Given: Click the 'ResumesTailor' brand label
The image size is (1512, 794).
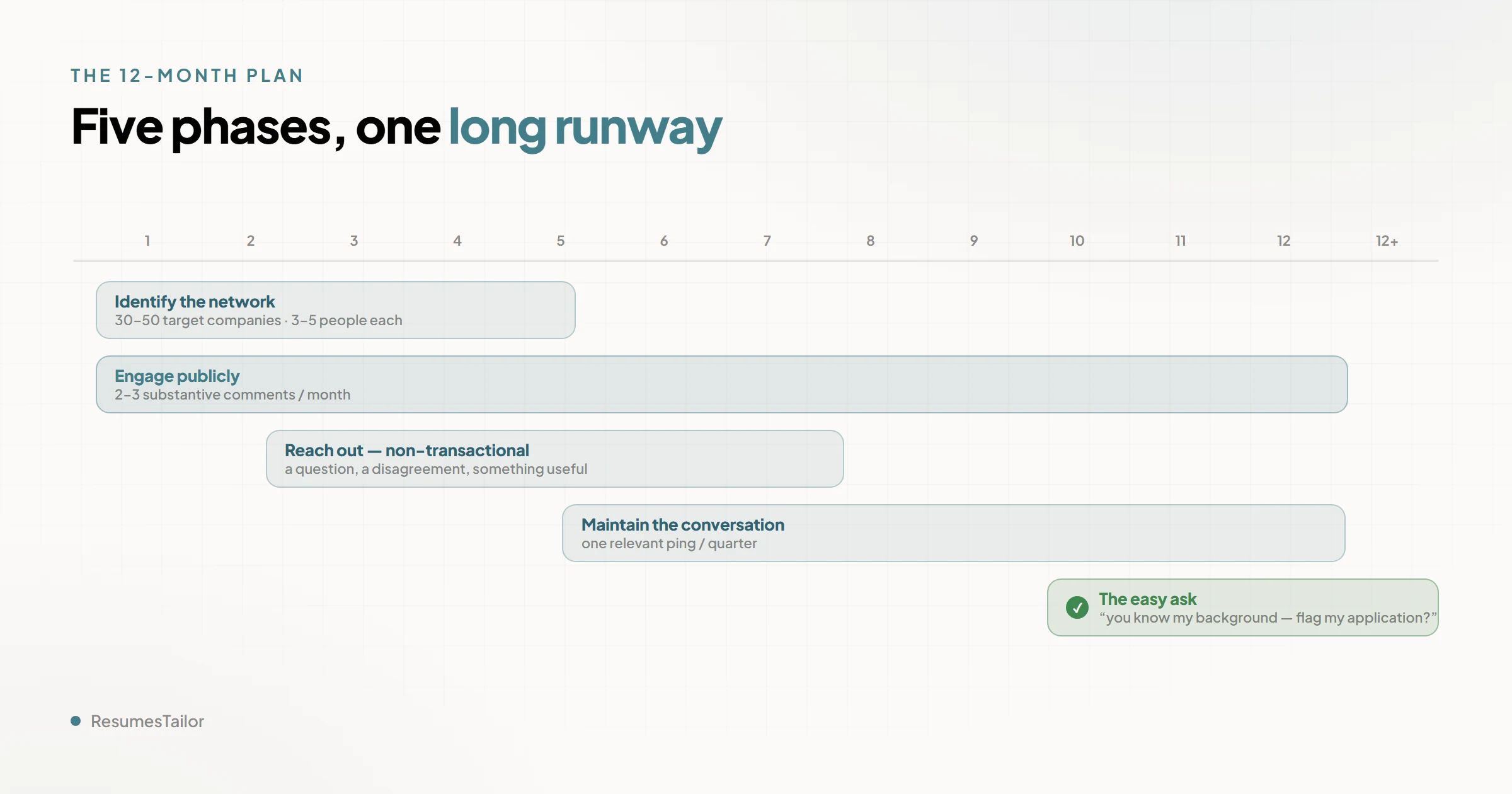Looking at the screenshot, I should click(x=147, y=721).
